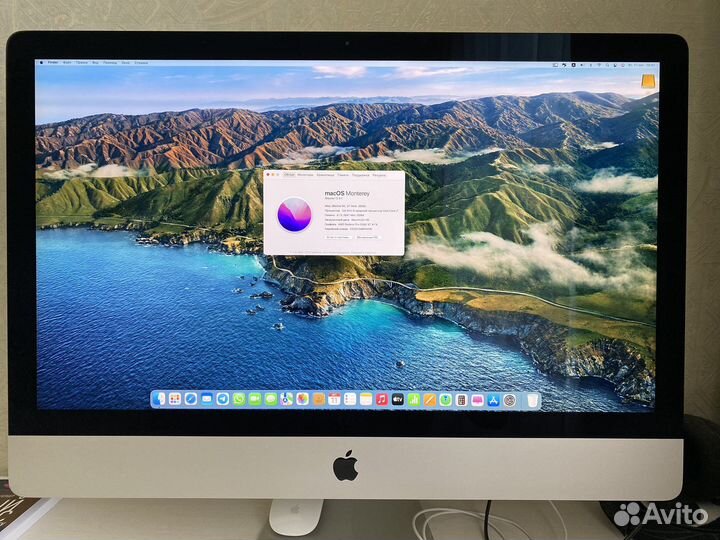Open Messages in the dock
The image size is (720, 540).
click(x=271, y=399)
